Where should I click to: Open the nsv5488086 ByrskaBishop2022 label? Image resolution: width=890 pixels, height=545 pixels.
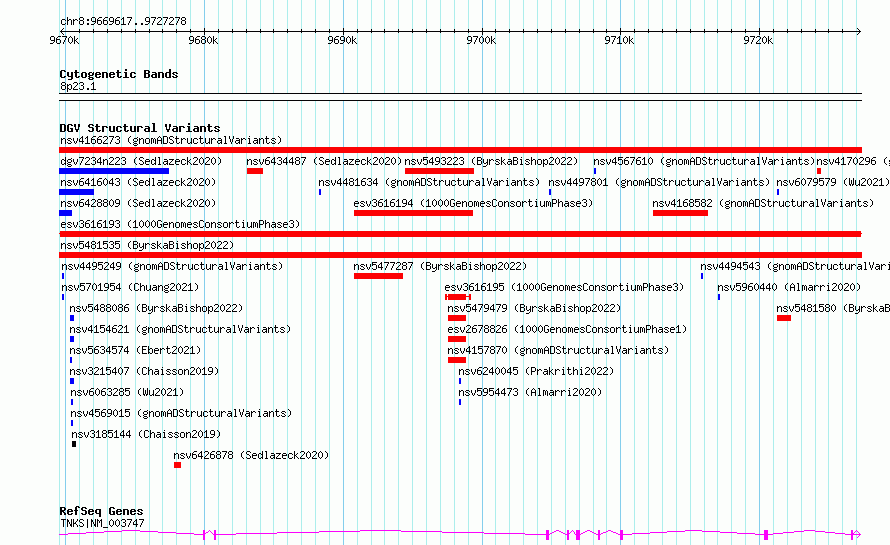[156, 308]
